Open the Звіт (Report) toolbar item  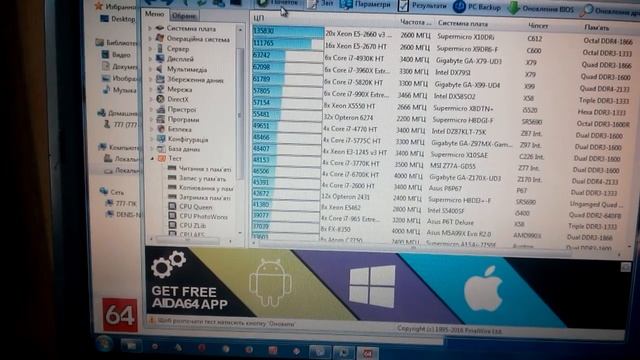[x=320, y=3]
